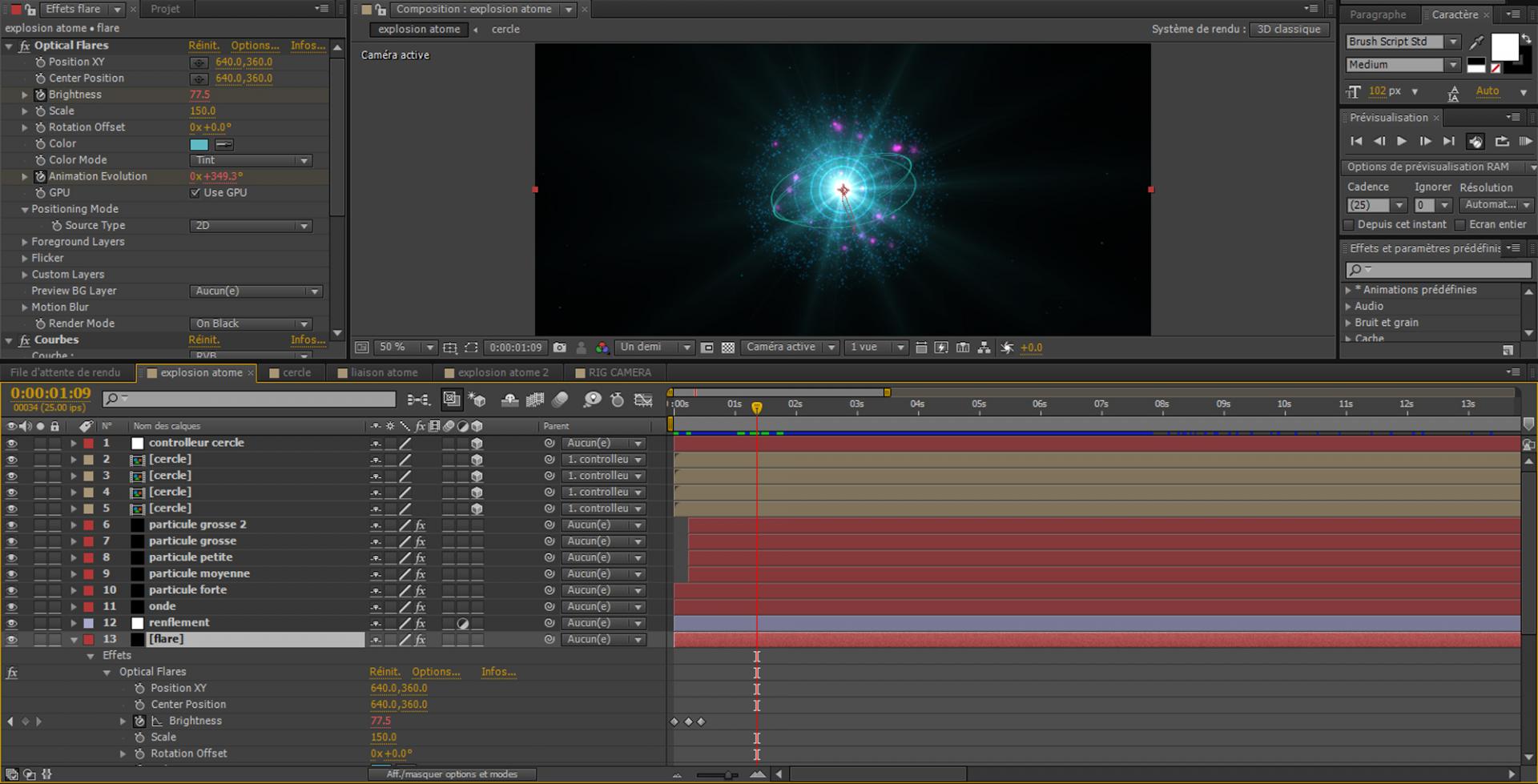The height and width of the screenshot is (784, 1538).
Task: Open the Color Mode Tint dropdown
Action: tap(251, 160)
